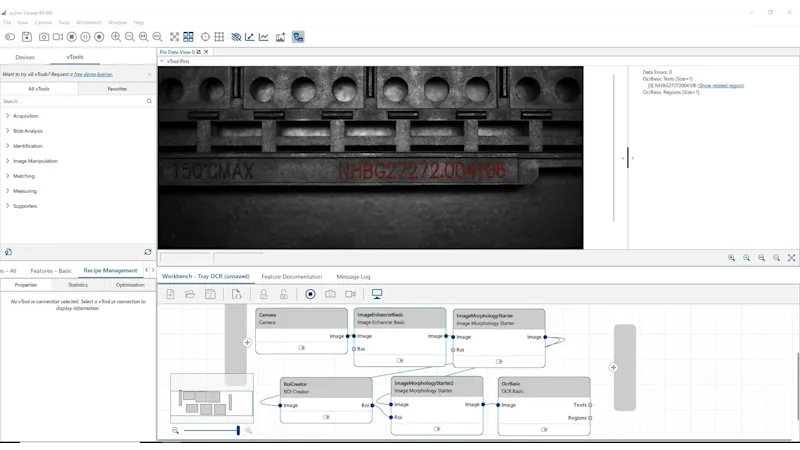Click the workbench minimap zoom slider
The width and height of the screenshot is (800, 450).
point(211,430)
